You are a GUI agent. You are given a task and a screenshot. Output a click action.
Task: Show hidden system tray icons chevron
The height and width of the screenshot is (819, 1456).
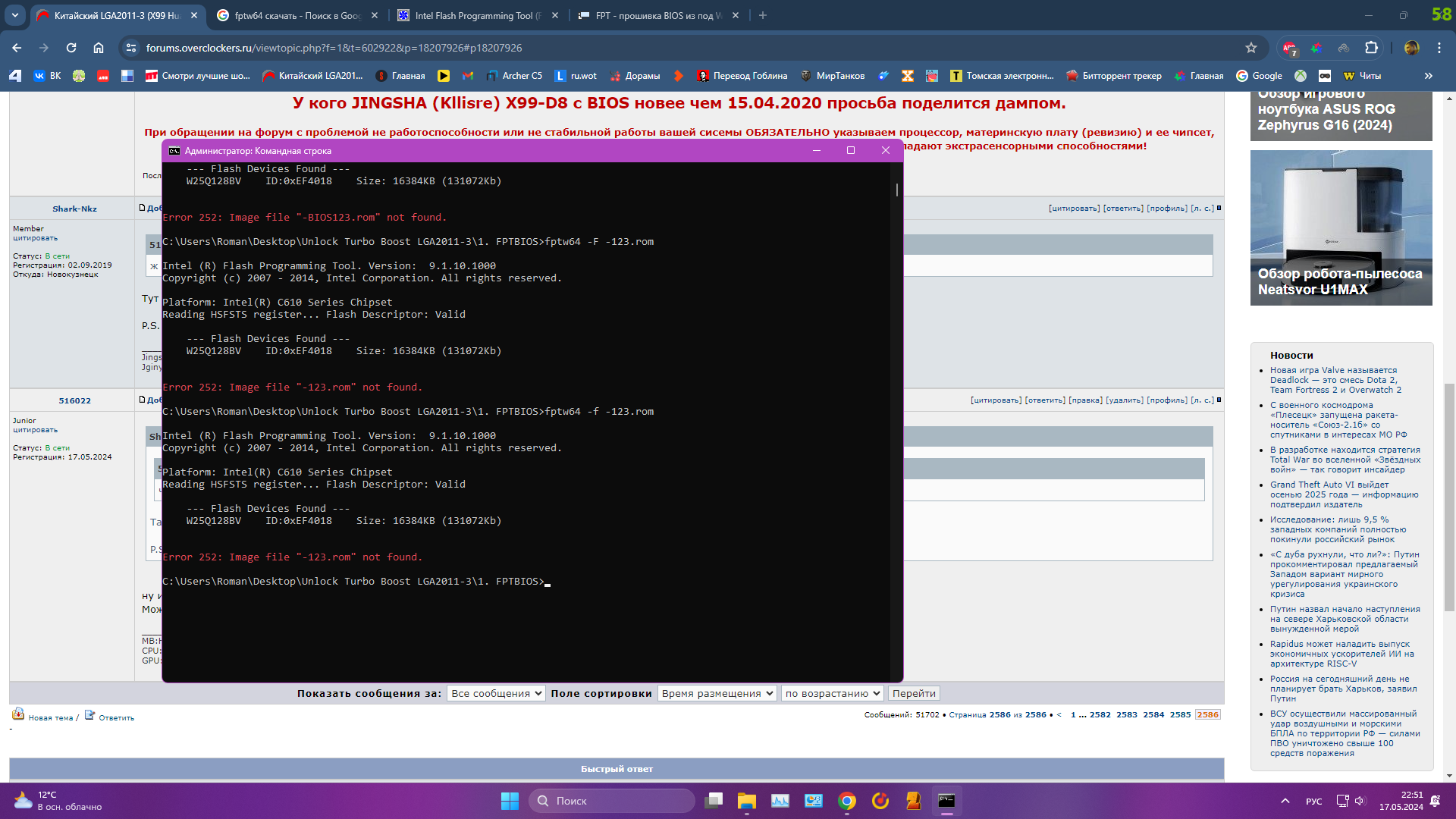[1285, 801]
